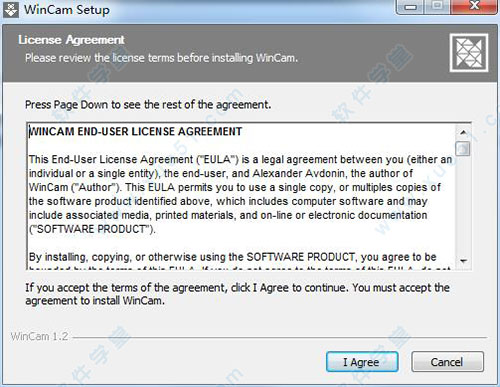Click the license text scrollbar thumb
Screen dimensions: 500x387
(x=463, y=148)
